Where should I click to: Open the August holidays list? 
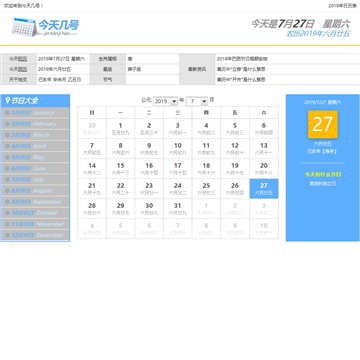point(35,191)
